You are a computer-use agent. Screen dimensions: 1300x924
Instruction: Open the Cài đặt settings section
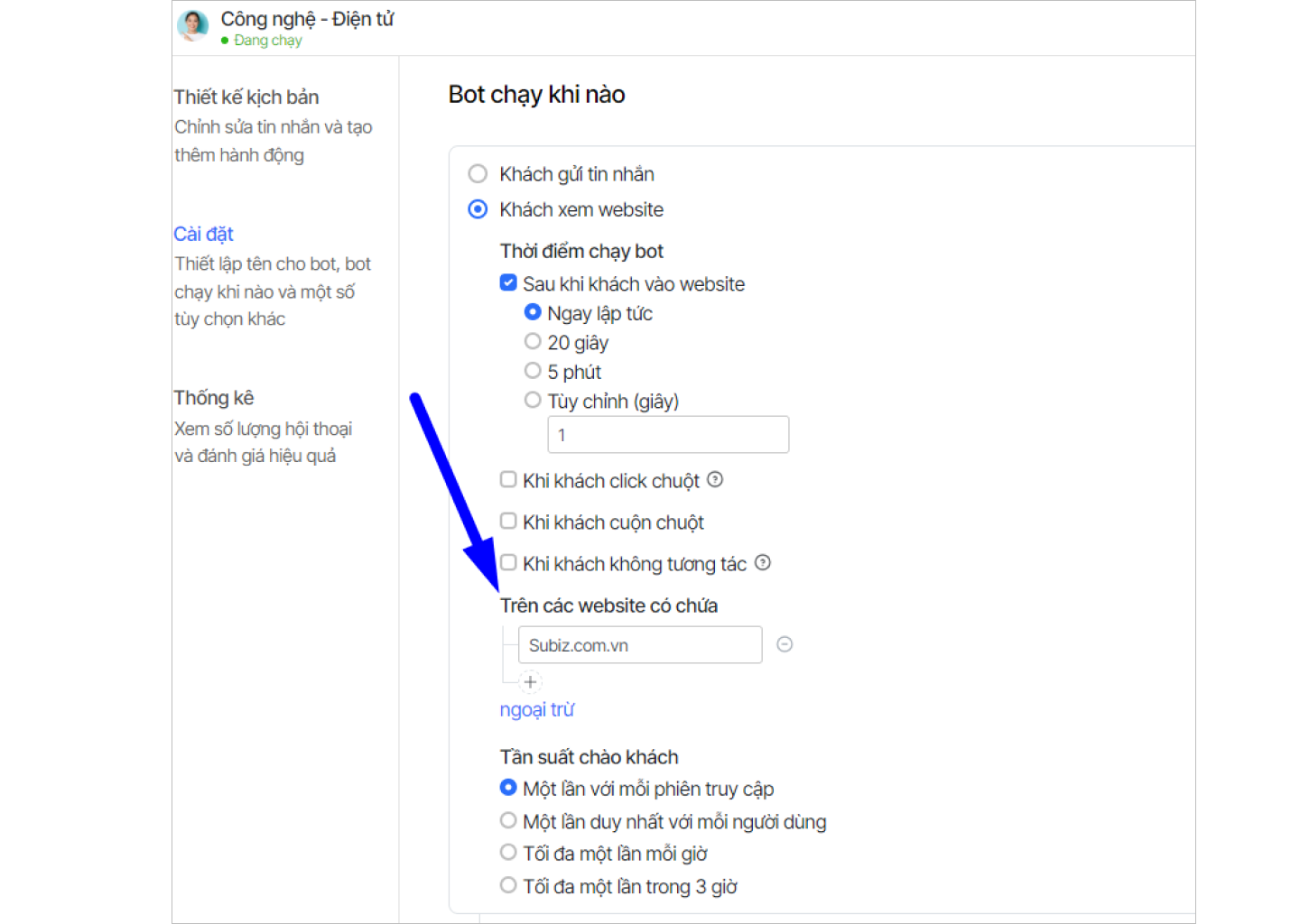(204, 235)
